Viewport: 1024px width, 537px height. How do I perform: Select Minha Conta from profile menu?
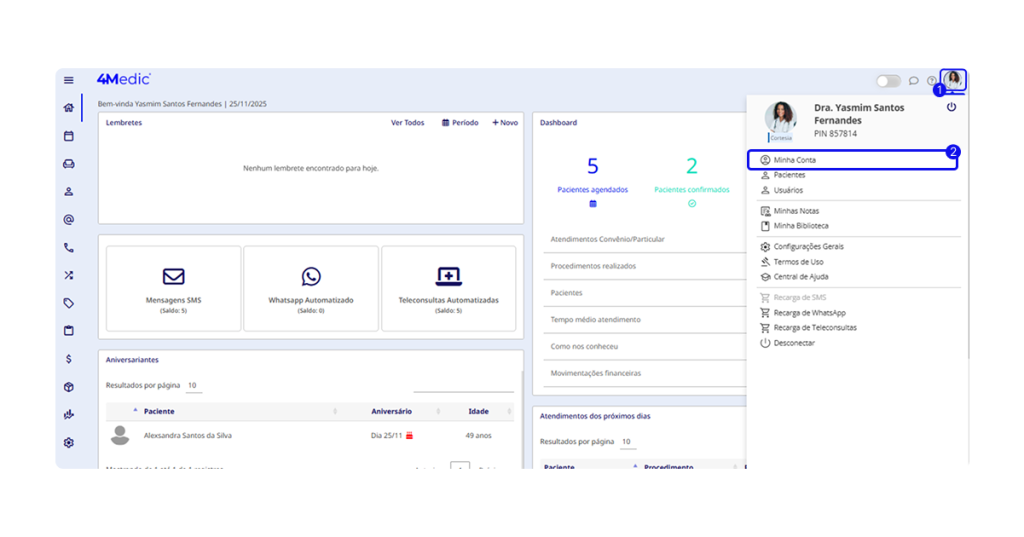(x=795, y=160)
